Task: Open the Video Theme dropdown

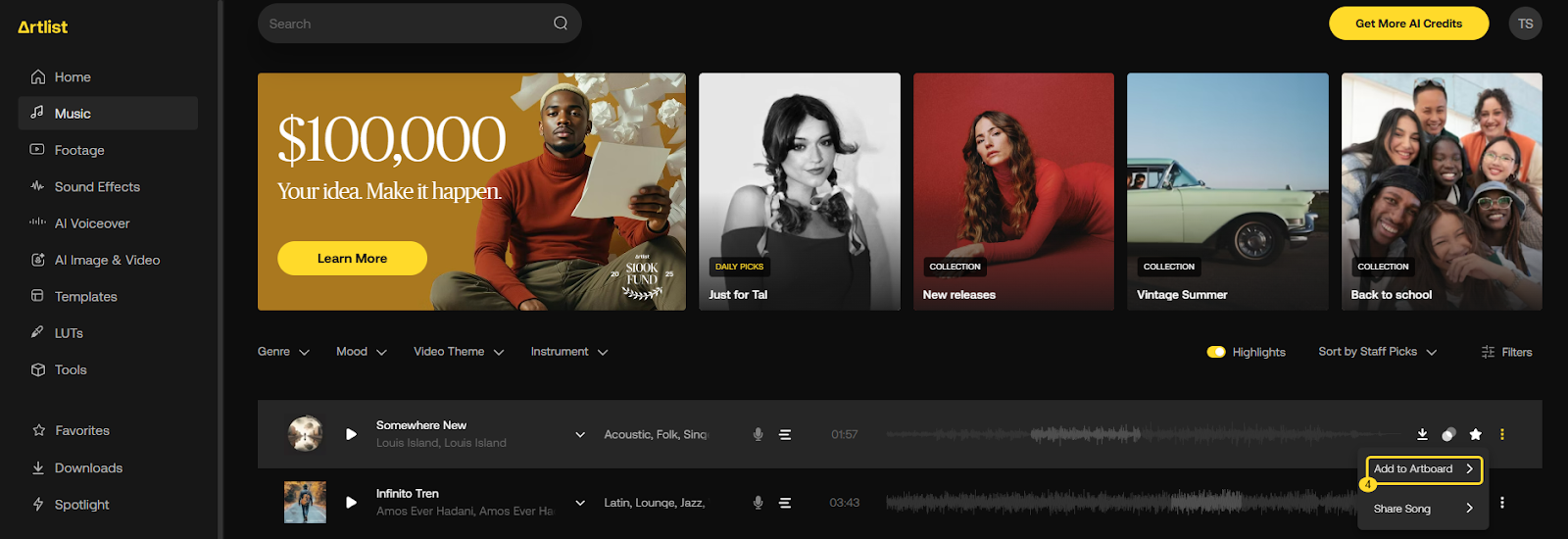Action: [459, 352]
